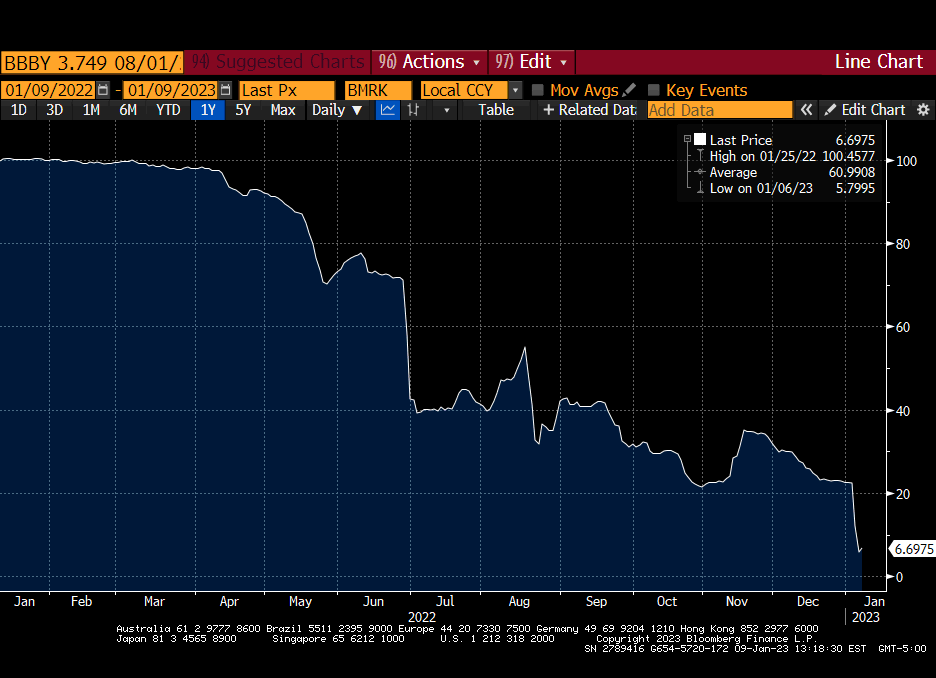Screen dimensions: 936x678
Task: Click the 100 y-axis label
Action: click(906, 161)
